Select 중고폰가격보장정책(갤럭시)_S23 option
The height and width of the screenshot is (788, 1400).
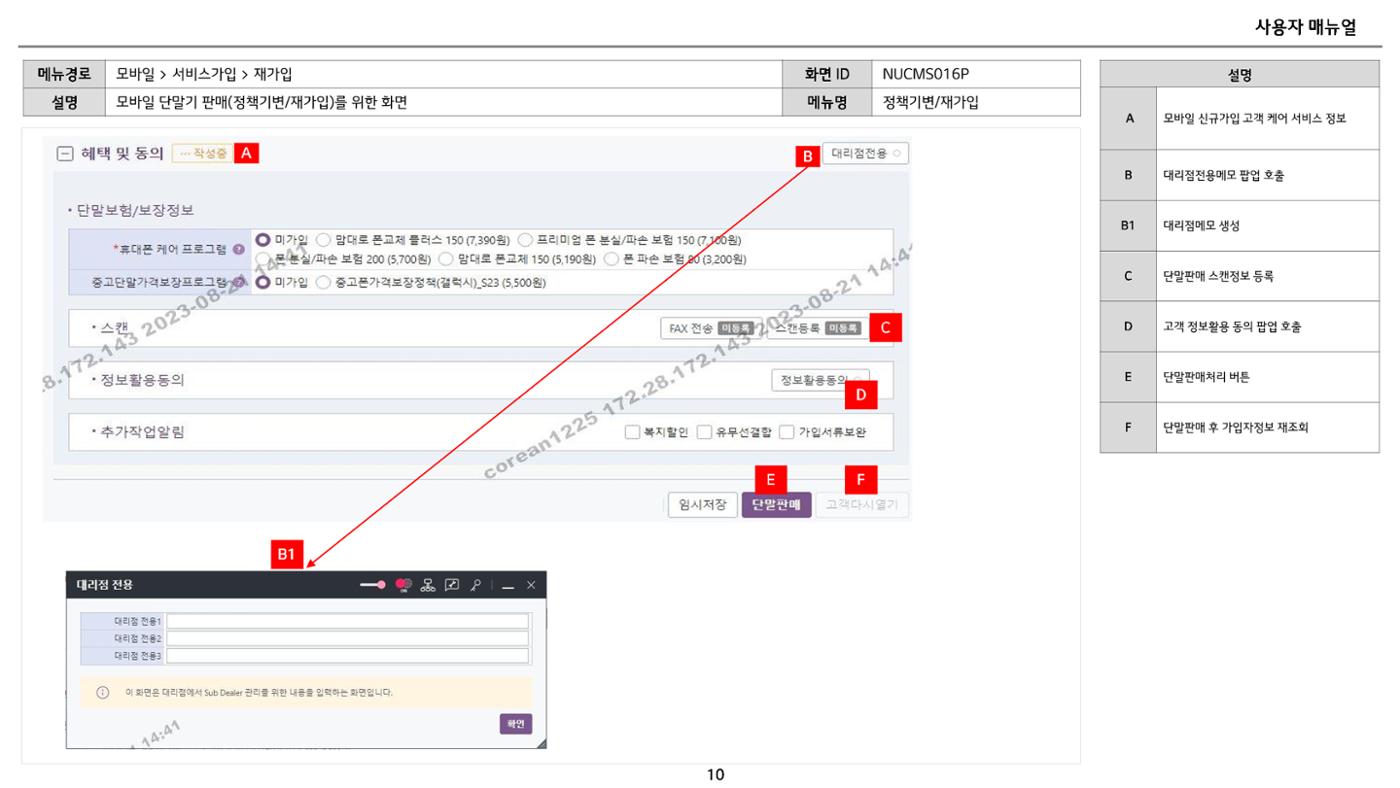pyautogui.click(x=323, y=283)
